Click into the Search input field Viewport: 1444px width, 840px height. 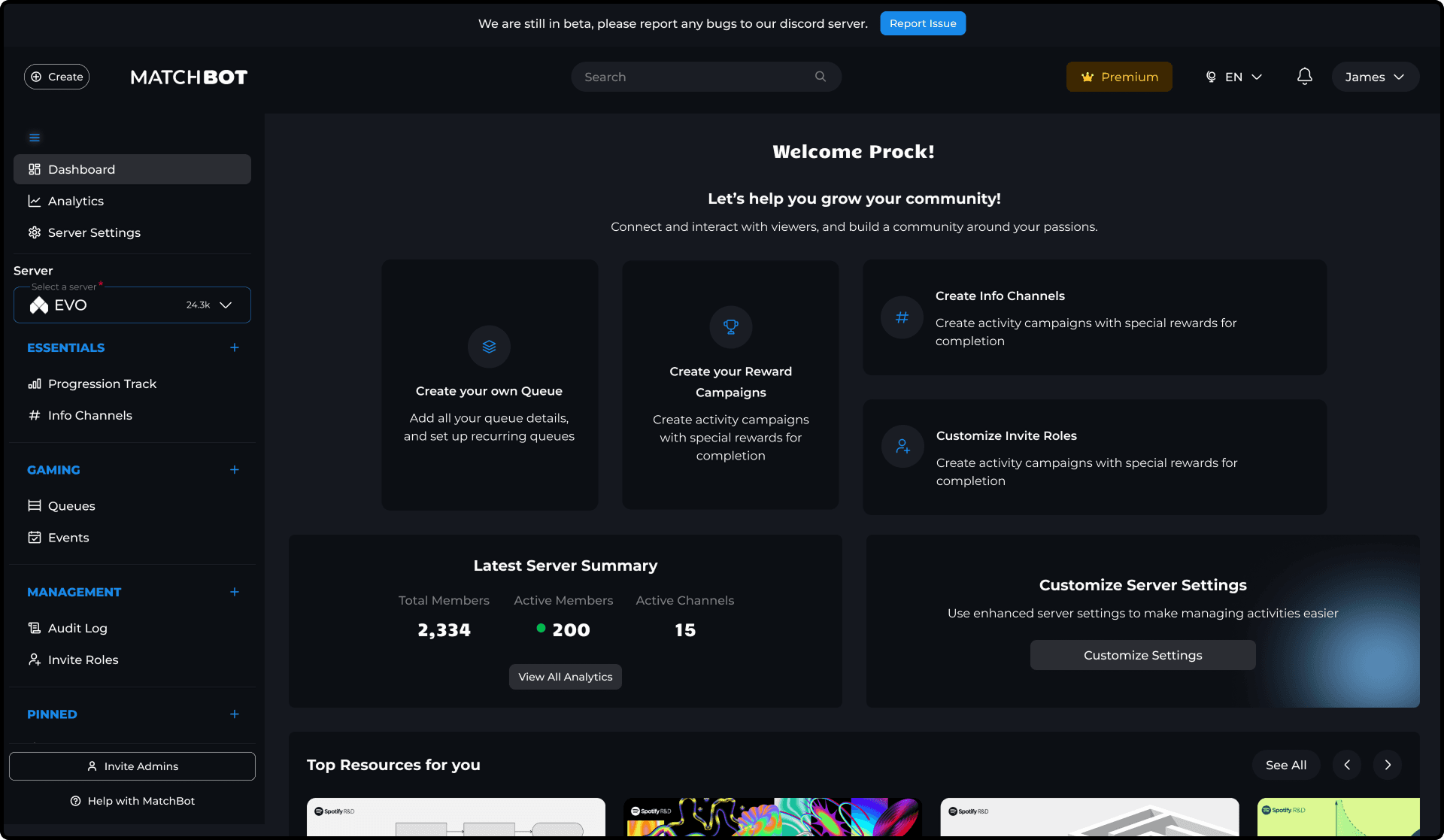pyautogui.click(x=692, y=77)
